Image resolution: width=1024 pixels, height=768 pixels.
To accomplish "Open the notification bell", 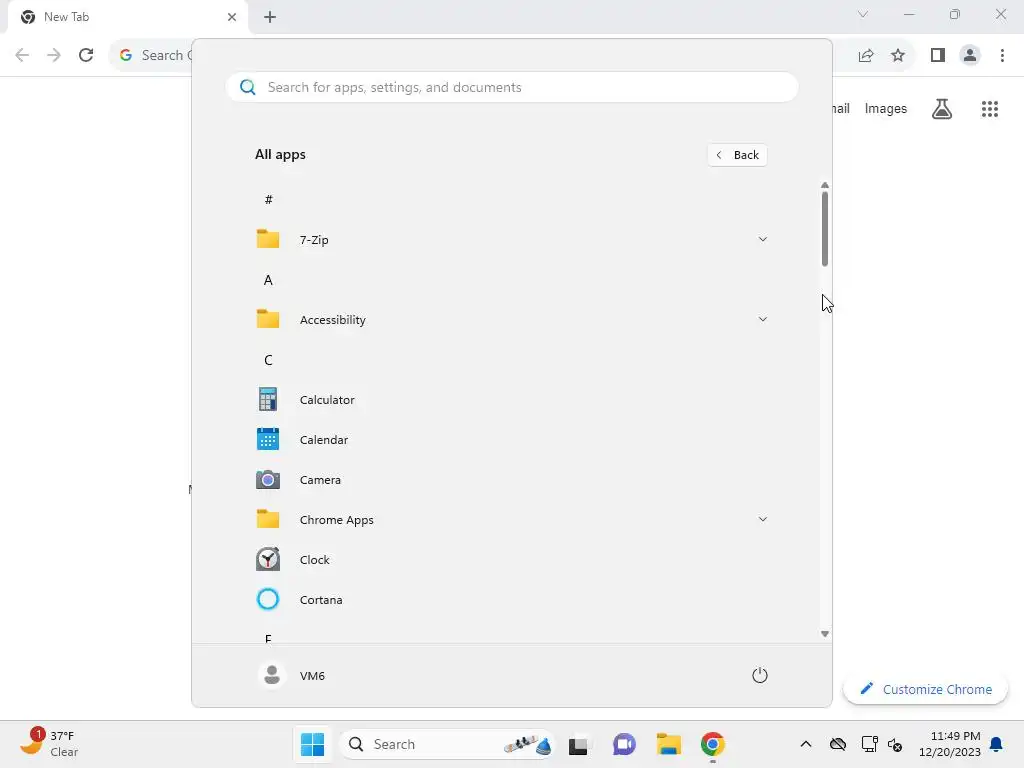I will tap(997, 744).
